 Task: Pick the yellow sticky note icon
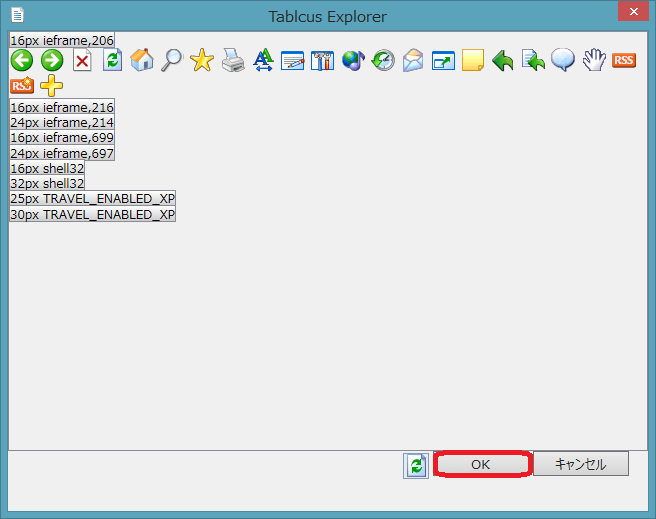tap(473, 61)
